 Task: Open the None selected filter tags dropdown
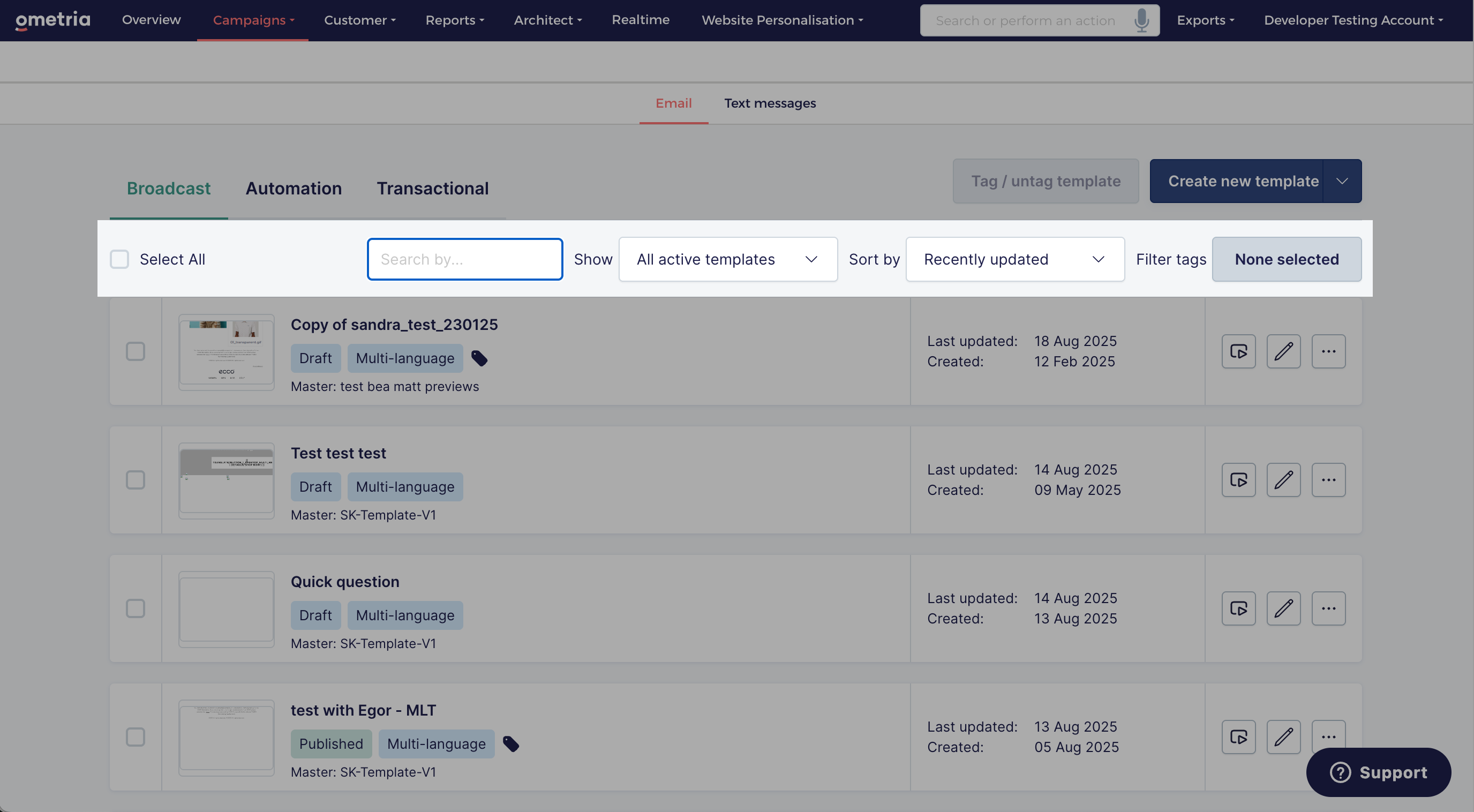pyautogui.click(x=1287, y=259)
